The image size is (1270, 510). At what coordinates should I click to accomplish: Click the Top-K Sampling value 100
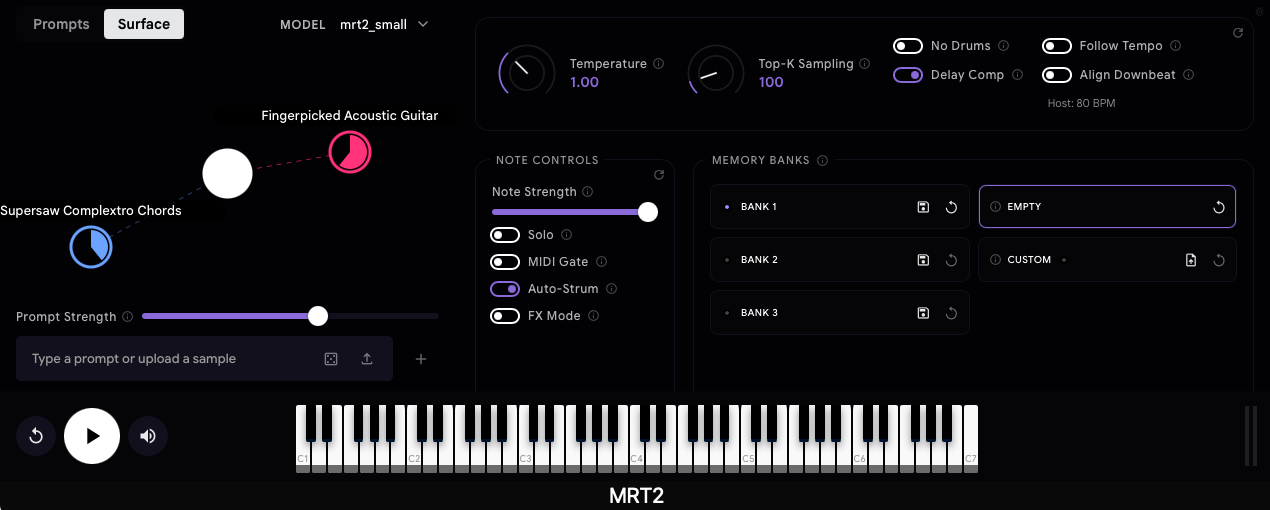click(x=771, y=82)
